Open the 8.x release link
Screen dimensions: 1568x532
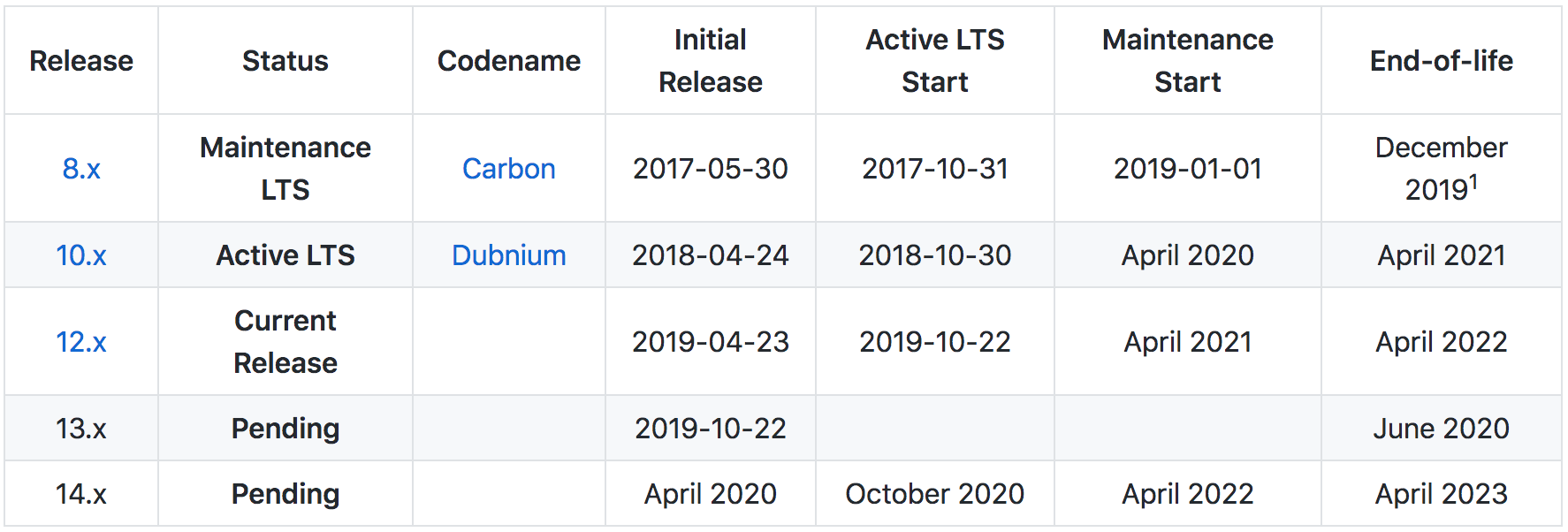(81, 169)
